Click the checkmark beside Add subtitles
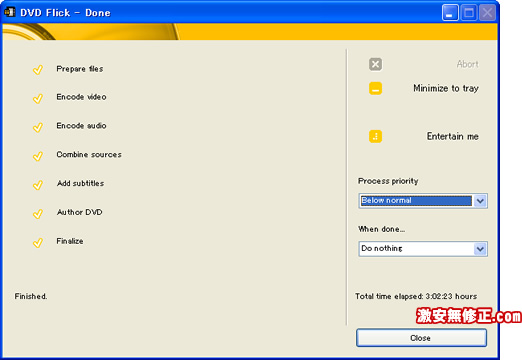 coord(38,185)
